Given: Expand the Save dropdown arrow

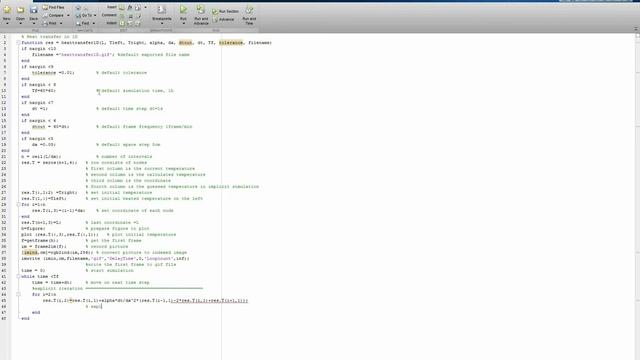Looking at the screenshot, I should 33,24.
